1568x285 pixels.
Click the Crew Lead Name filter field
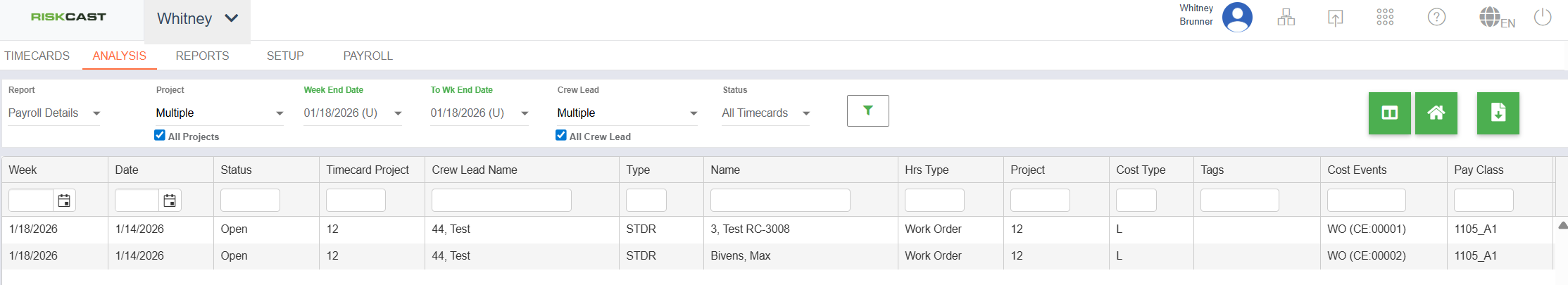tap(501, 201)
